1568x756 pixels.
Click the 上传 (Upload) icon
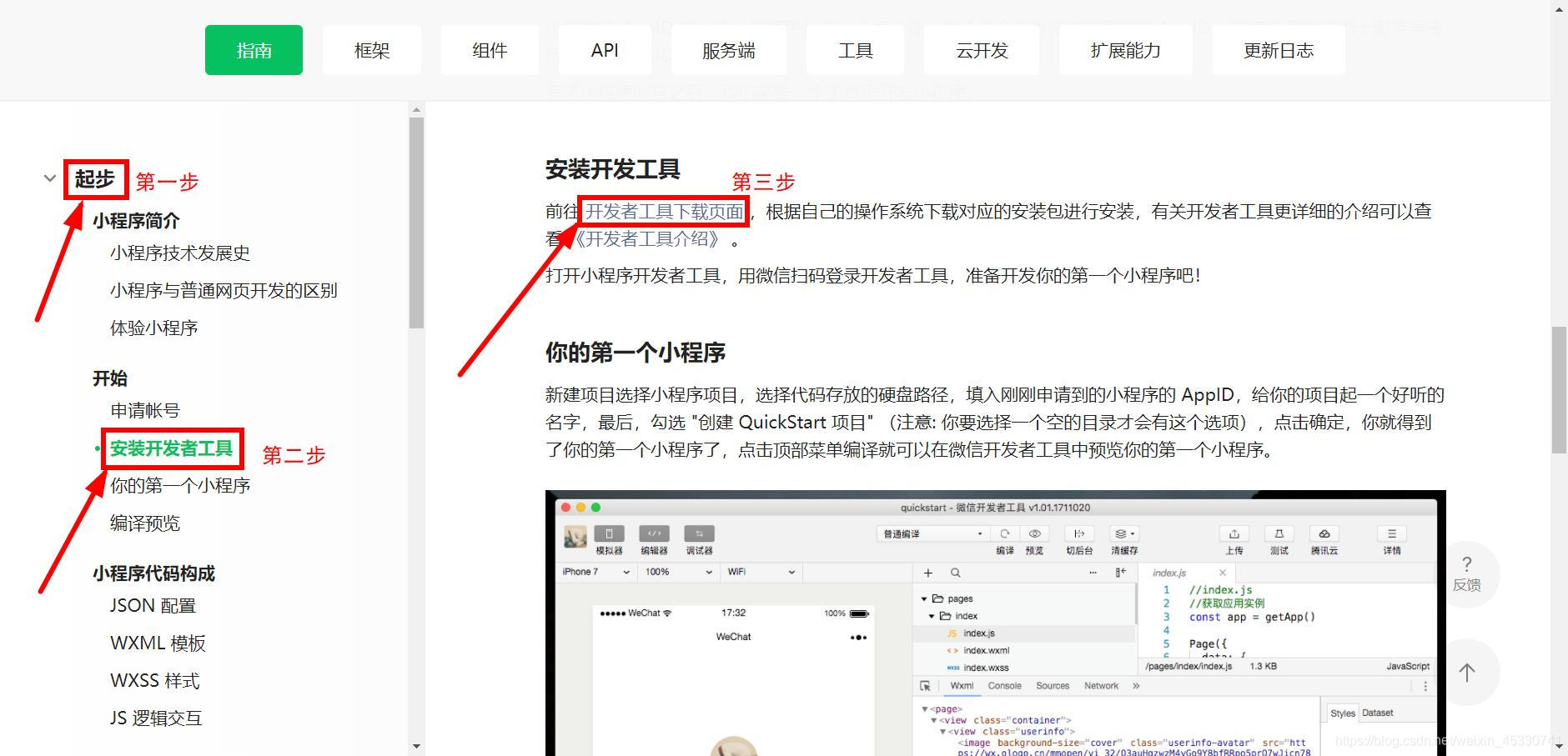click(1234, 534)
